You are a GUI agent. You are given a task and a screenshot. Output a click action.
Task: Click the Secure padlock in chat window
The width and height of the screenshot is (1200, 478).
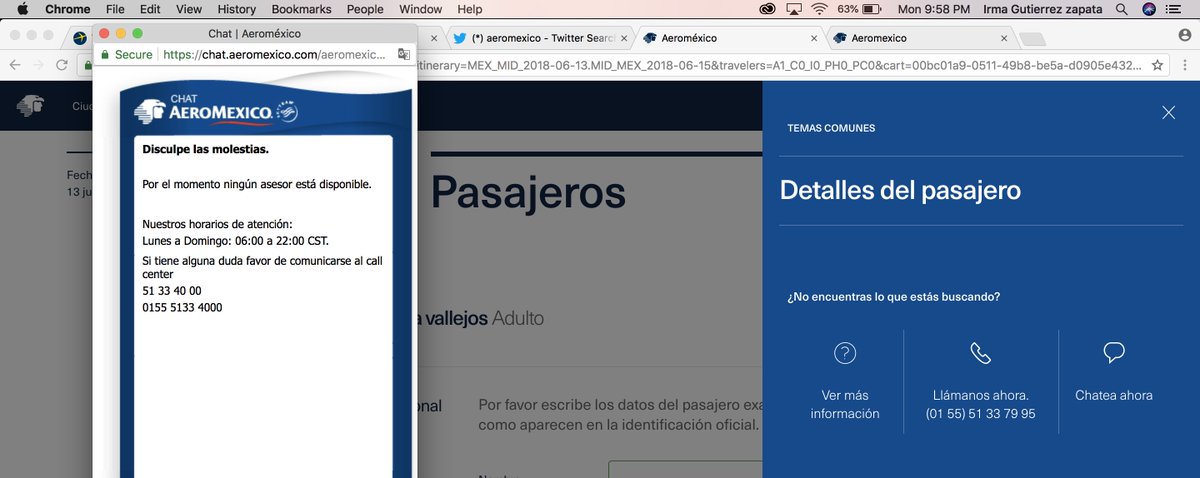[x=104, y=55]
